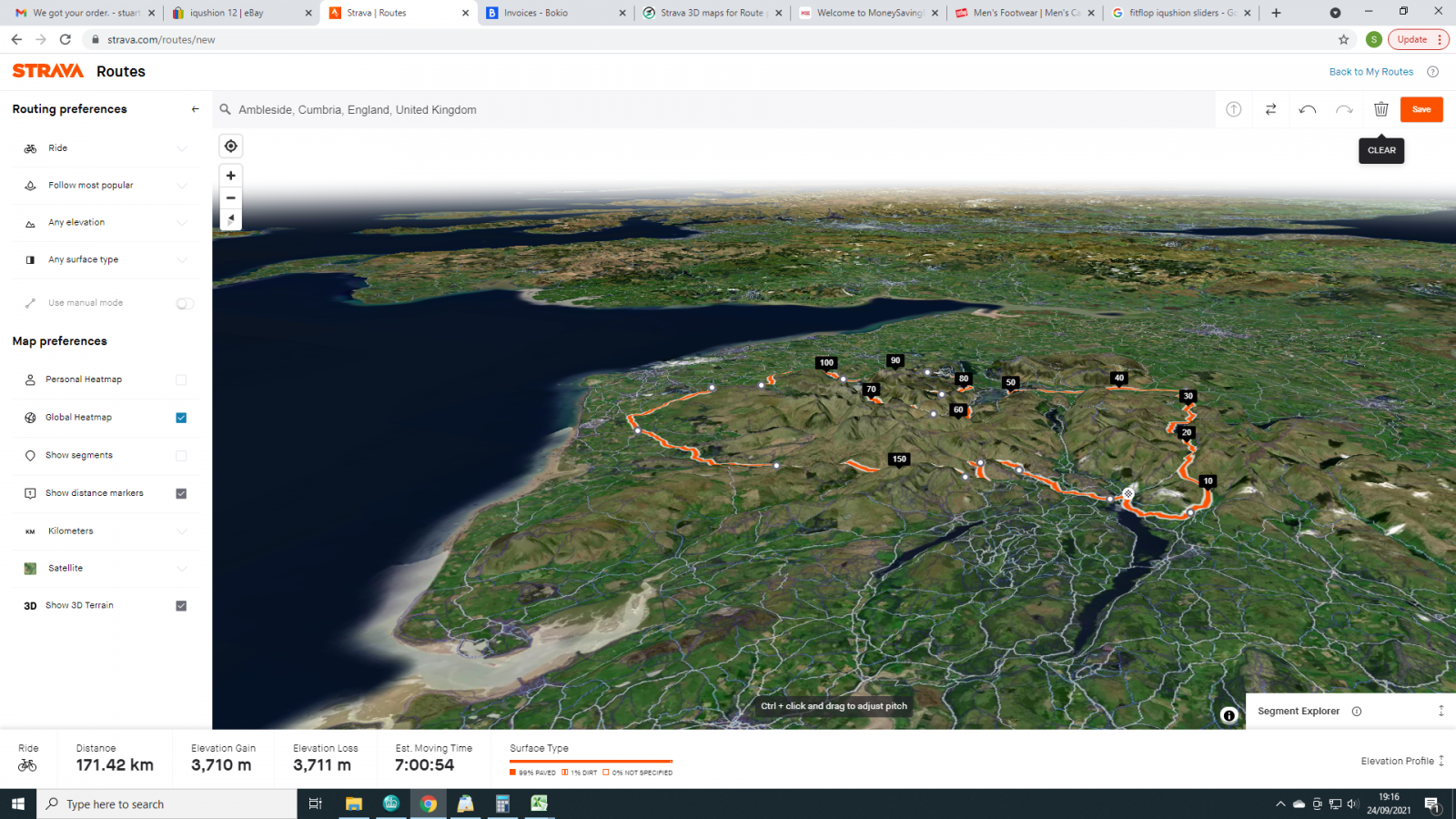Viewport: 1456px width, 819px height.
Task: Switch to Men's Footwear tab
Action: pyautogui.click(x=1026, y=13)
